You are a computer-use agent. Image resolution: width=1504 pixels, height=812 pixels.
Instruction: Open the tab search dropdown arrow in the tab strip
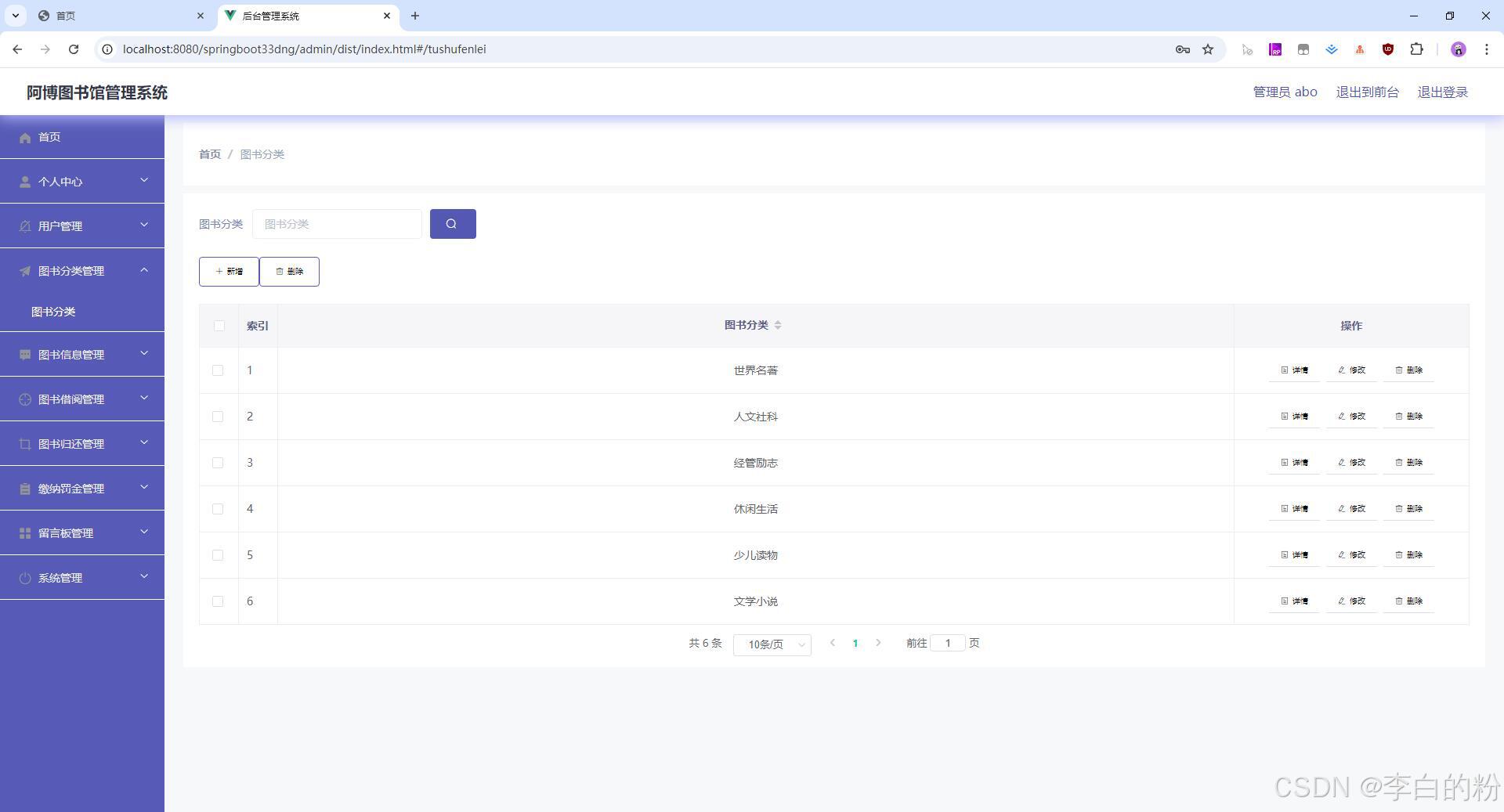15,16
